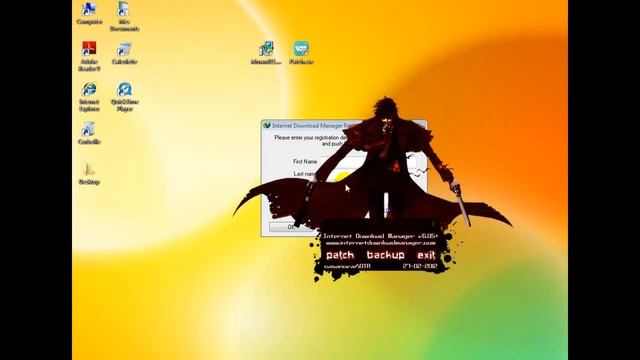Click exit in the patcher window
Viewport: 640px width, 360px height.
[x=426, y=256]
